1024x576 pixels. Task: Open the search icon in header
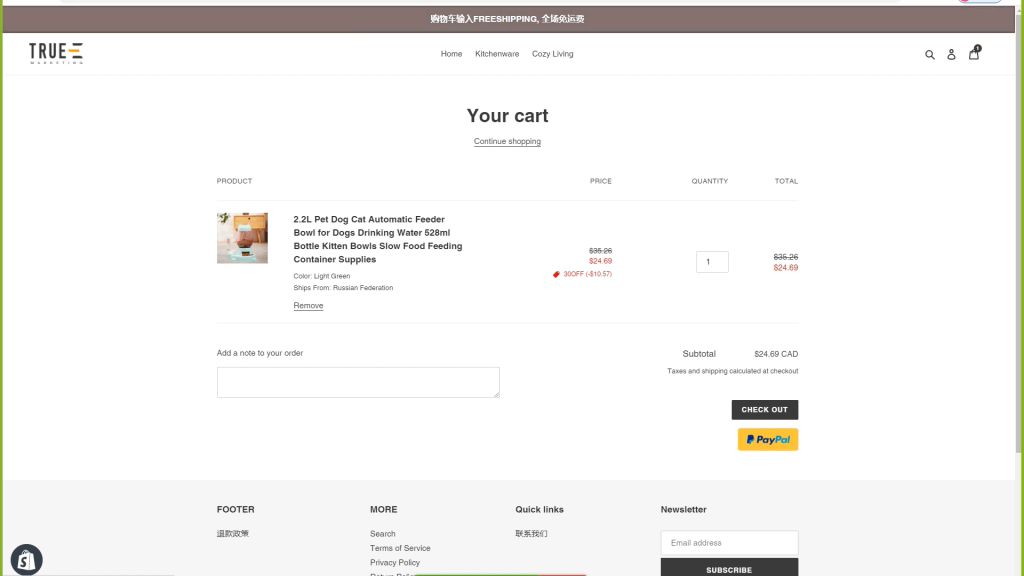[x=929, y=54]
